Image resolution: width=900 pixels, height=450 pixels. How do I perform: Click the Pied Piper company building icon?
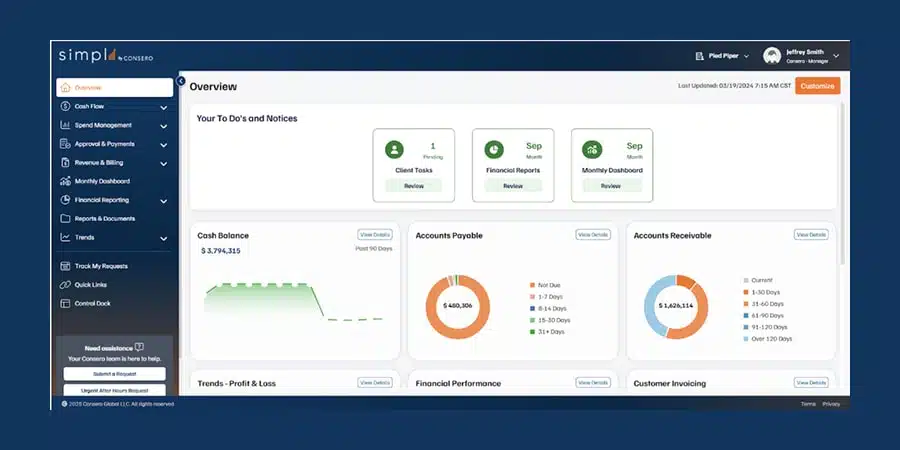click(700, 56)
